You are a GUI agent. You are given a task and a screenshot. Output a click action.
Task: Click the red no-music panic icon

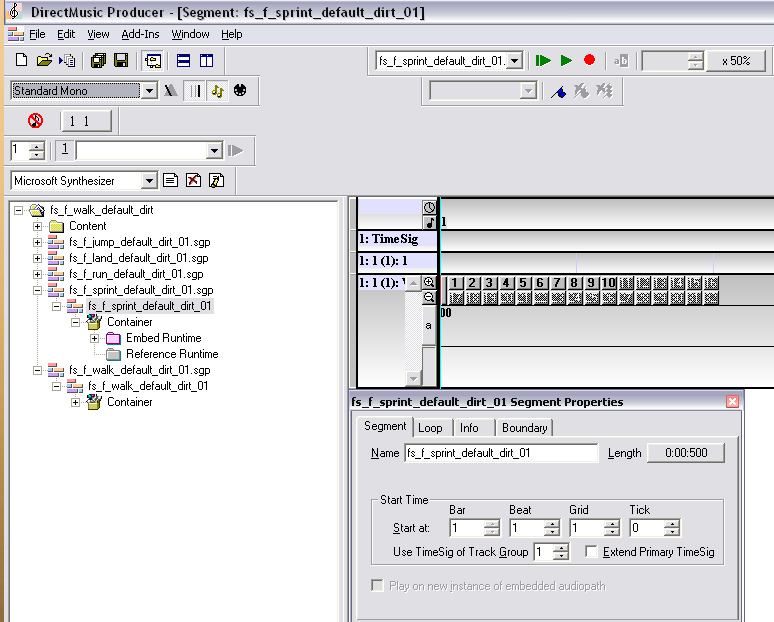pyautogui.click(x=35, y=120)
